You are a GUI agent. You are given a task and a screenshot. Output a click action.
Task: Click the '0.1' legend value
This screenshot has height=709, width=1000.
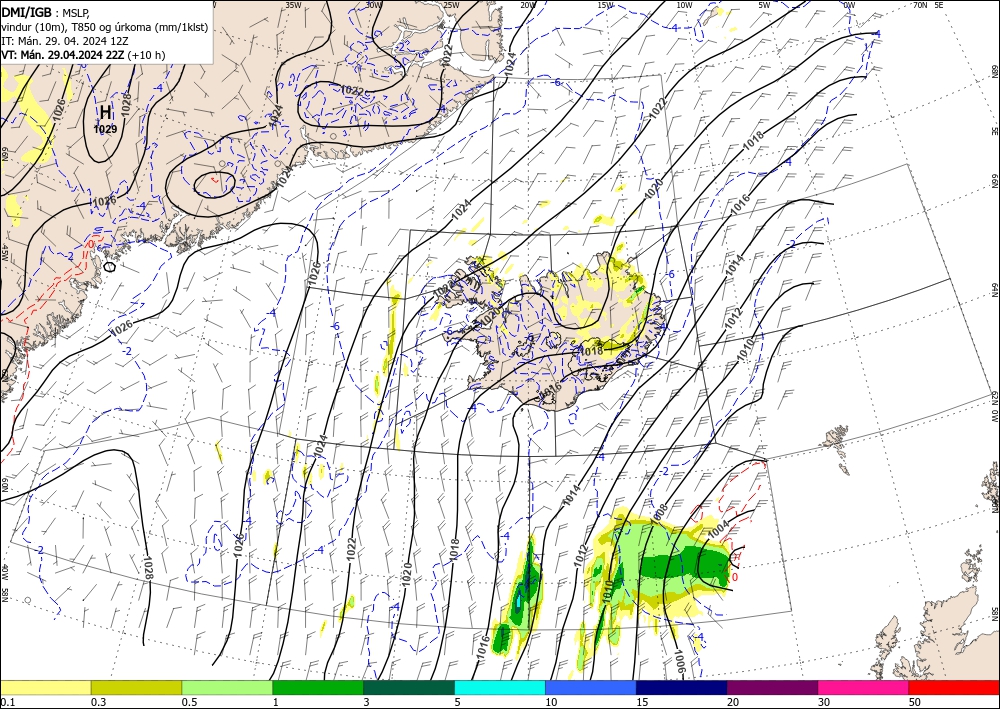point(6,702)
